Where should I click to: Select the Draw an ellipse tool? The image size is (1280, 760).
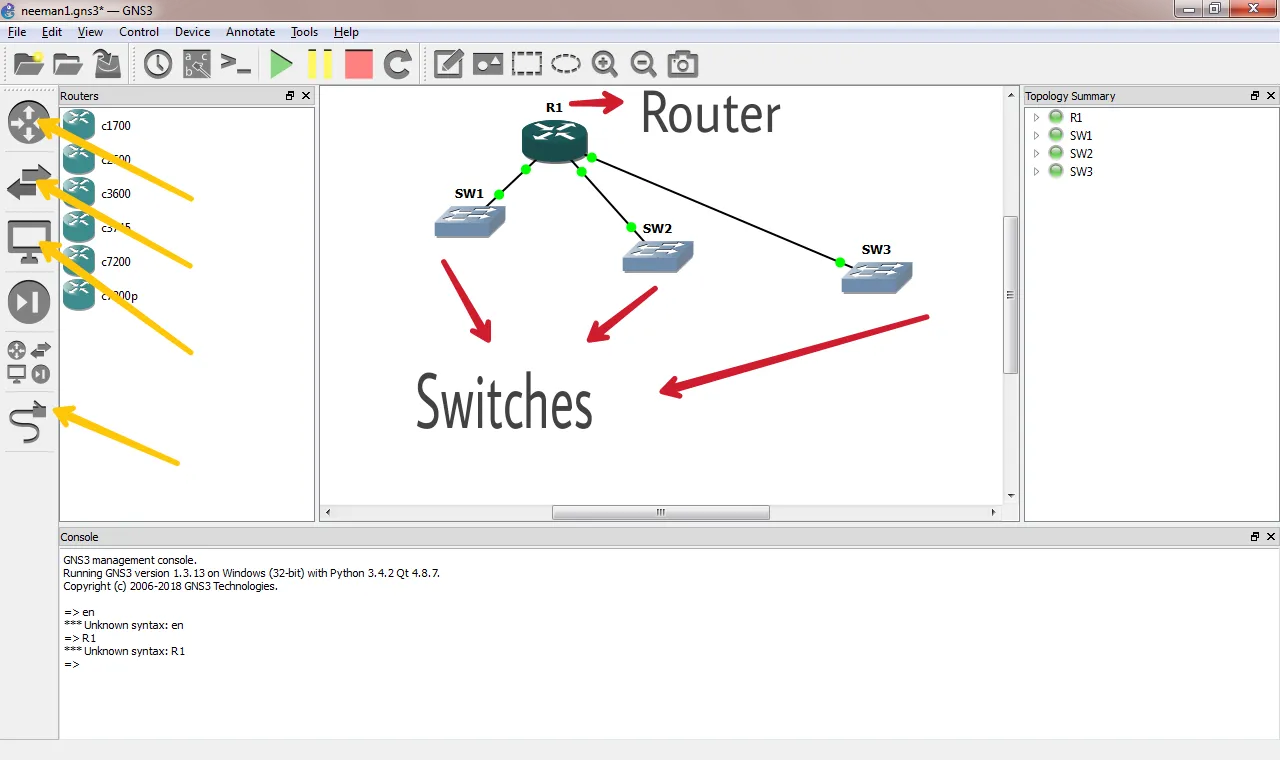click(x=566, y=65)
